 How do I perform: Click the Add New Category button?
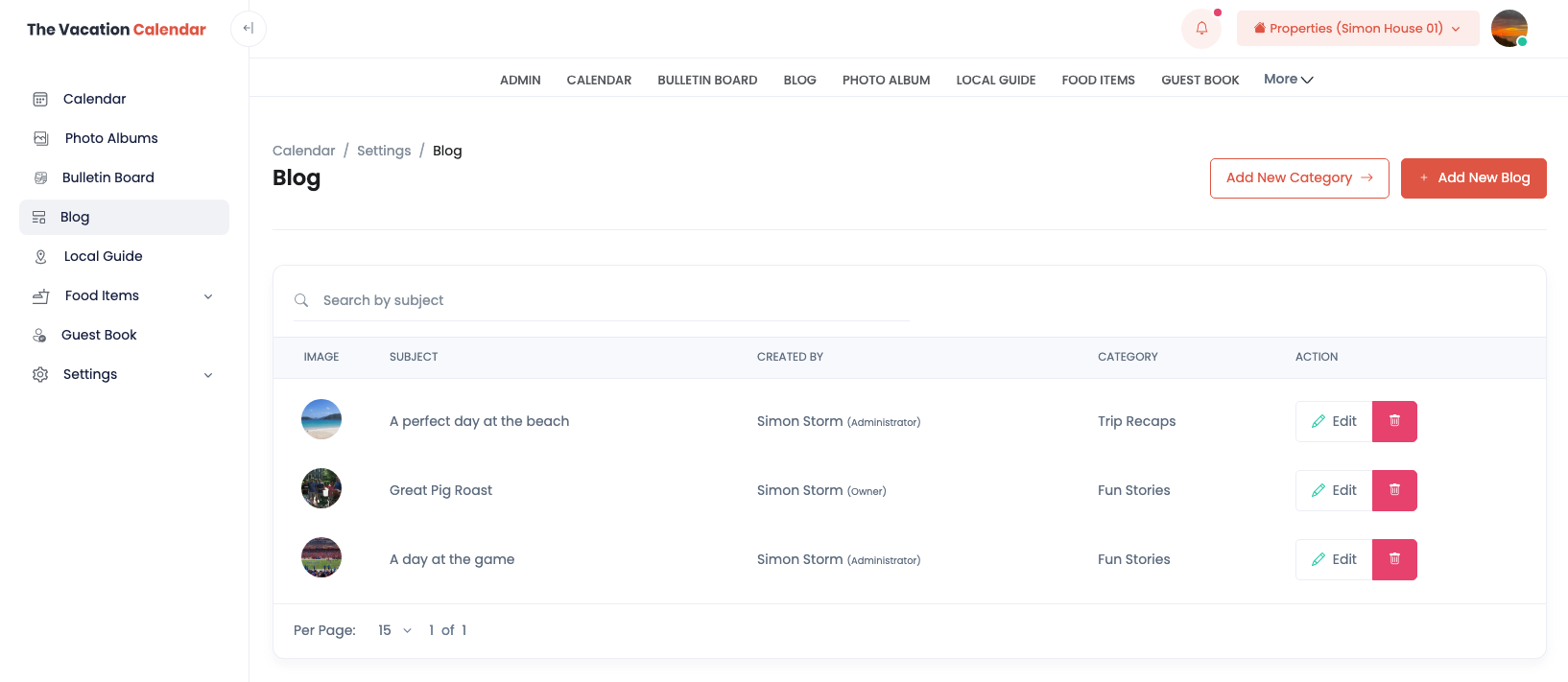click(1298, 178)
